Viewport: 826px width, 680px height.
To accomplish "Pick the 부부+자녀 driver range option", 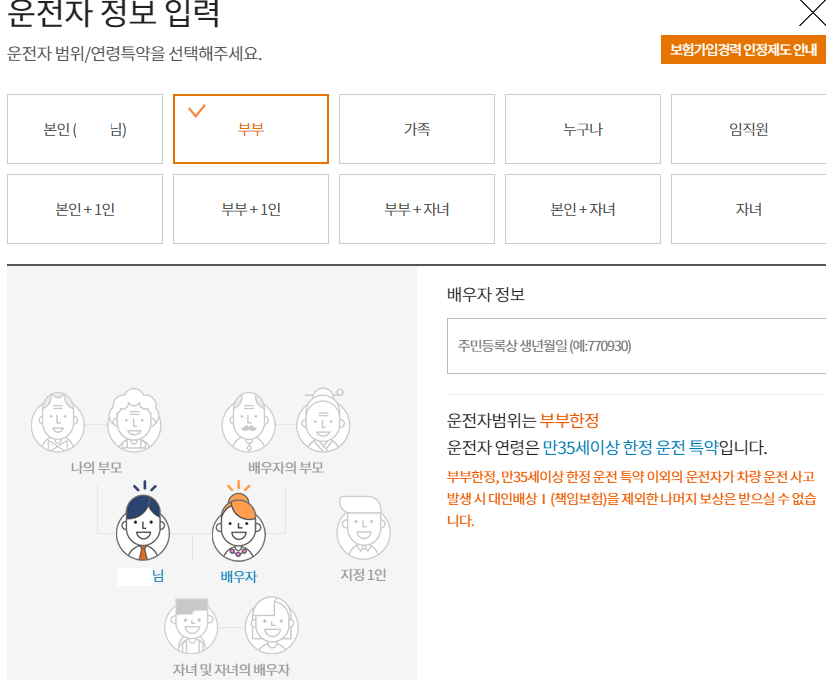I will pyautogui.click(x=417, y=209).
